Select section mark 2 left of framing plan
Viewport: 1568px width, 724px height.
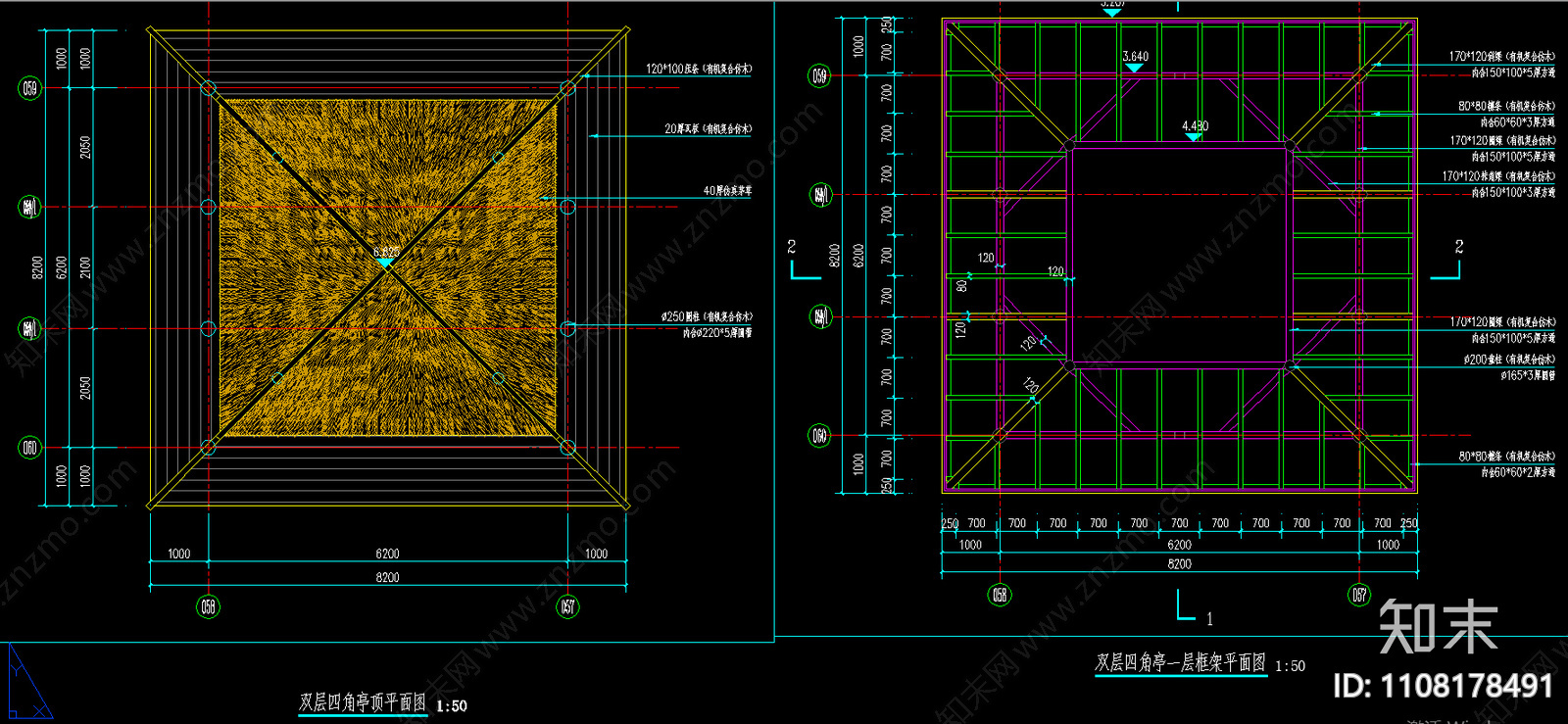(804, 260)
